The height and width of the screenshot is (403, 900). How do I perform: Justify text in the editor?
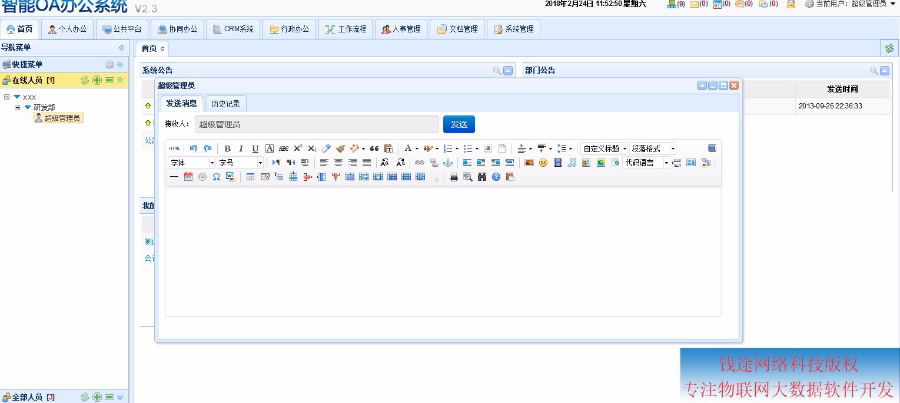pyautogui.click(x=367, y=162)
